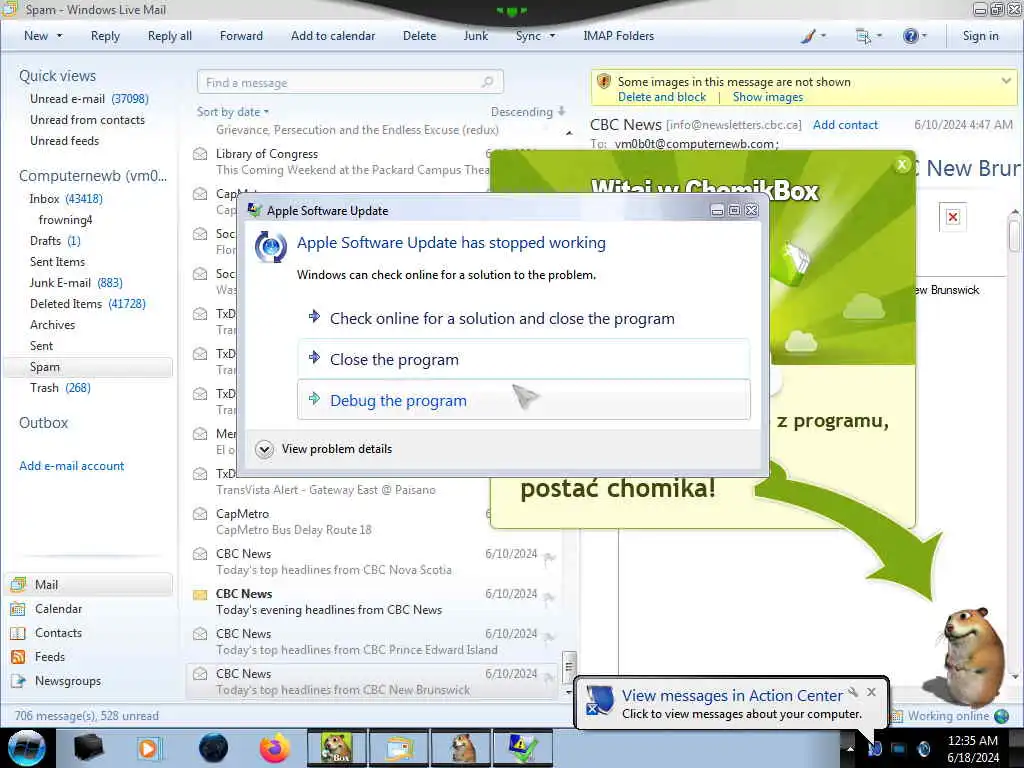Choose Close the program
This screenshot has width=1024, height=768.
click(524, 359)
